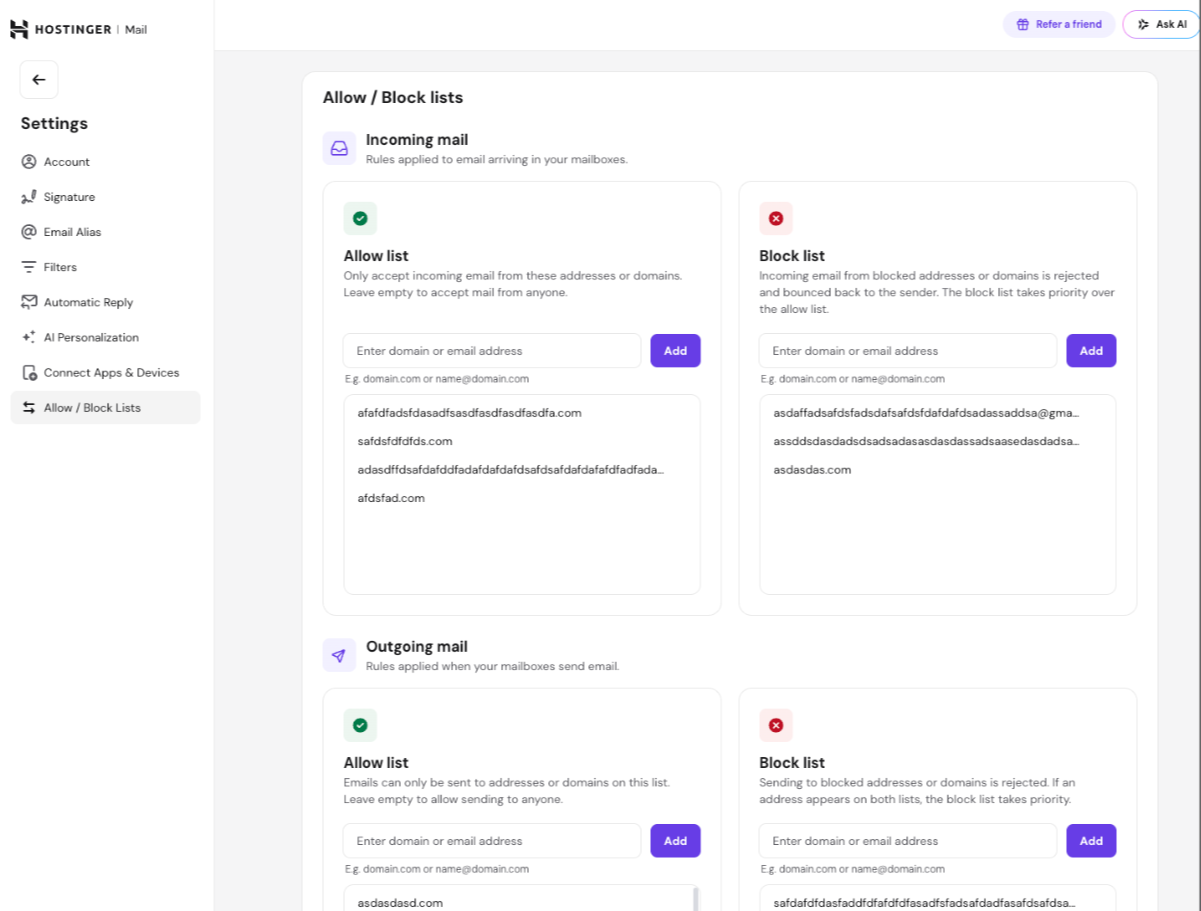Viewport: 1201px width, 911px height.
Task: Click the Account person icon
Action: [x=28, y=162]
